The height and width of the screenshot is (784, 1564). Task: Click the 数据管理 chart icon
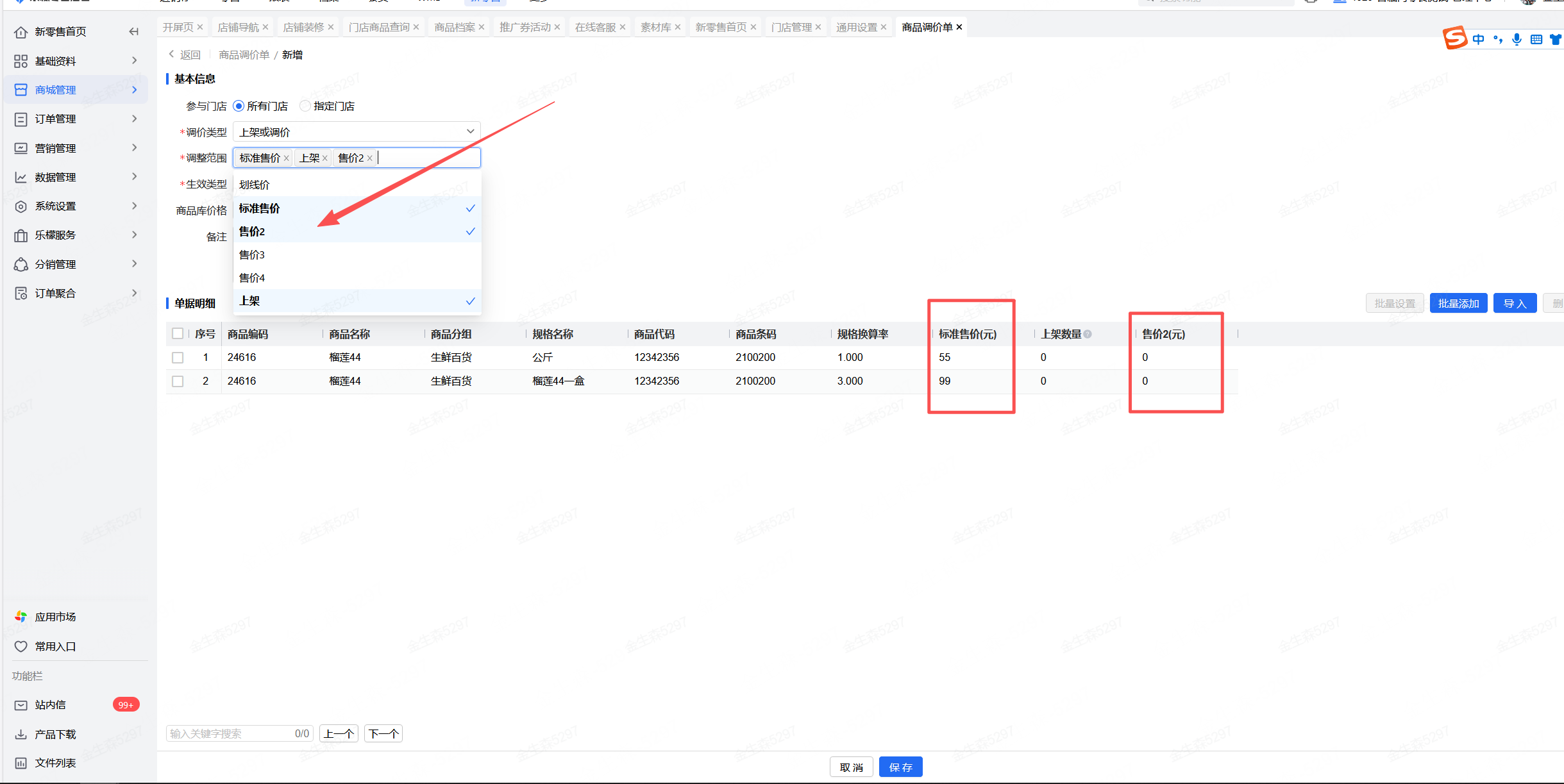[x=21, y=177]
